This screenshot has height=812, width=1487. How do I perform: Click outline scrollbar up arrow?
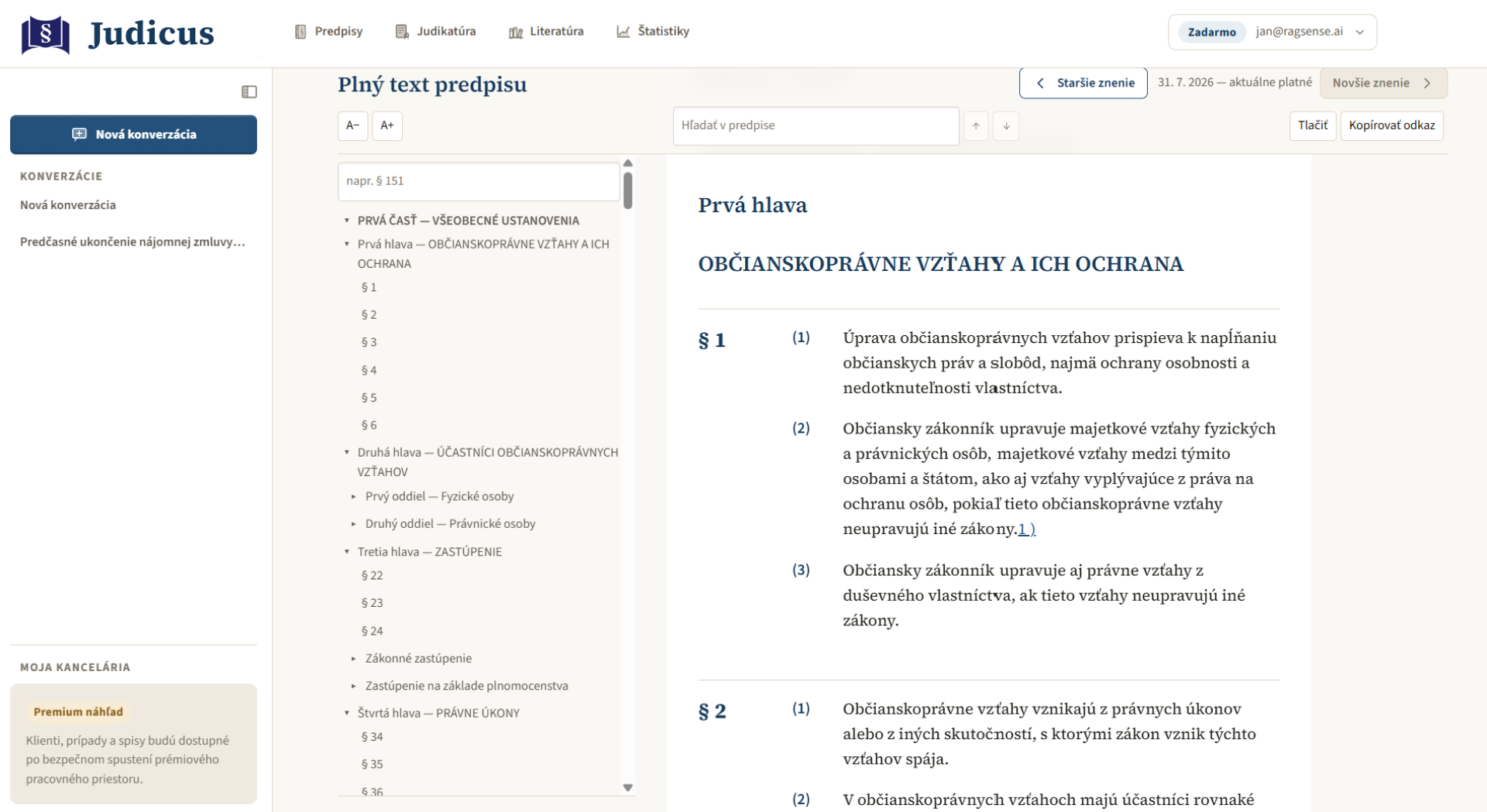click(x=628, y=163)
